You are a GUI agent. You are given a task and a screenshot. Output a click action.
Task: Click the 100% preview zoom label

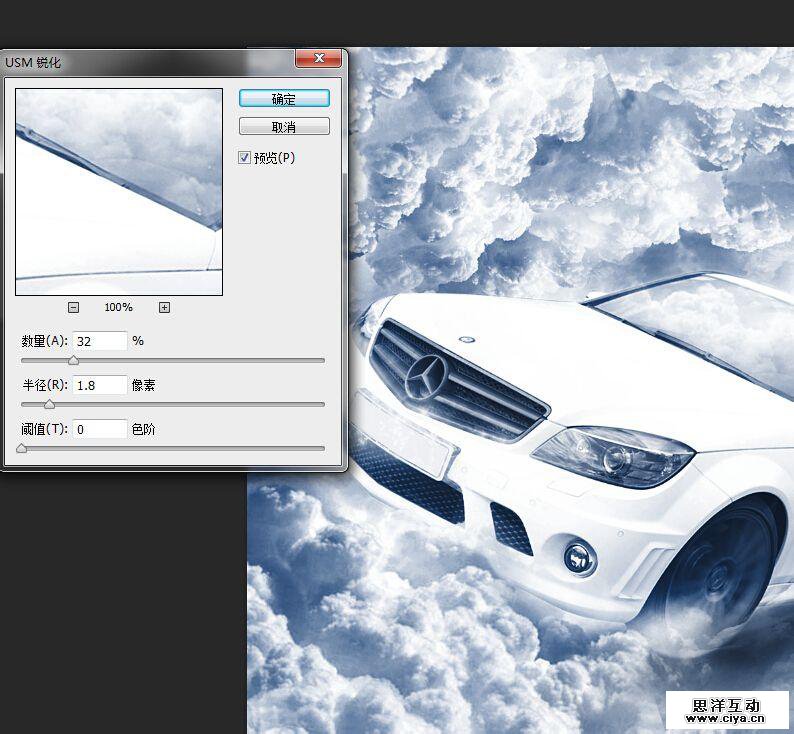[x=118, y=307]
